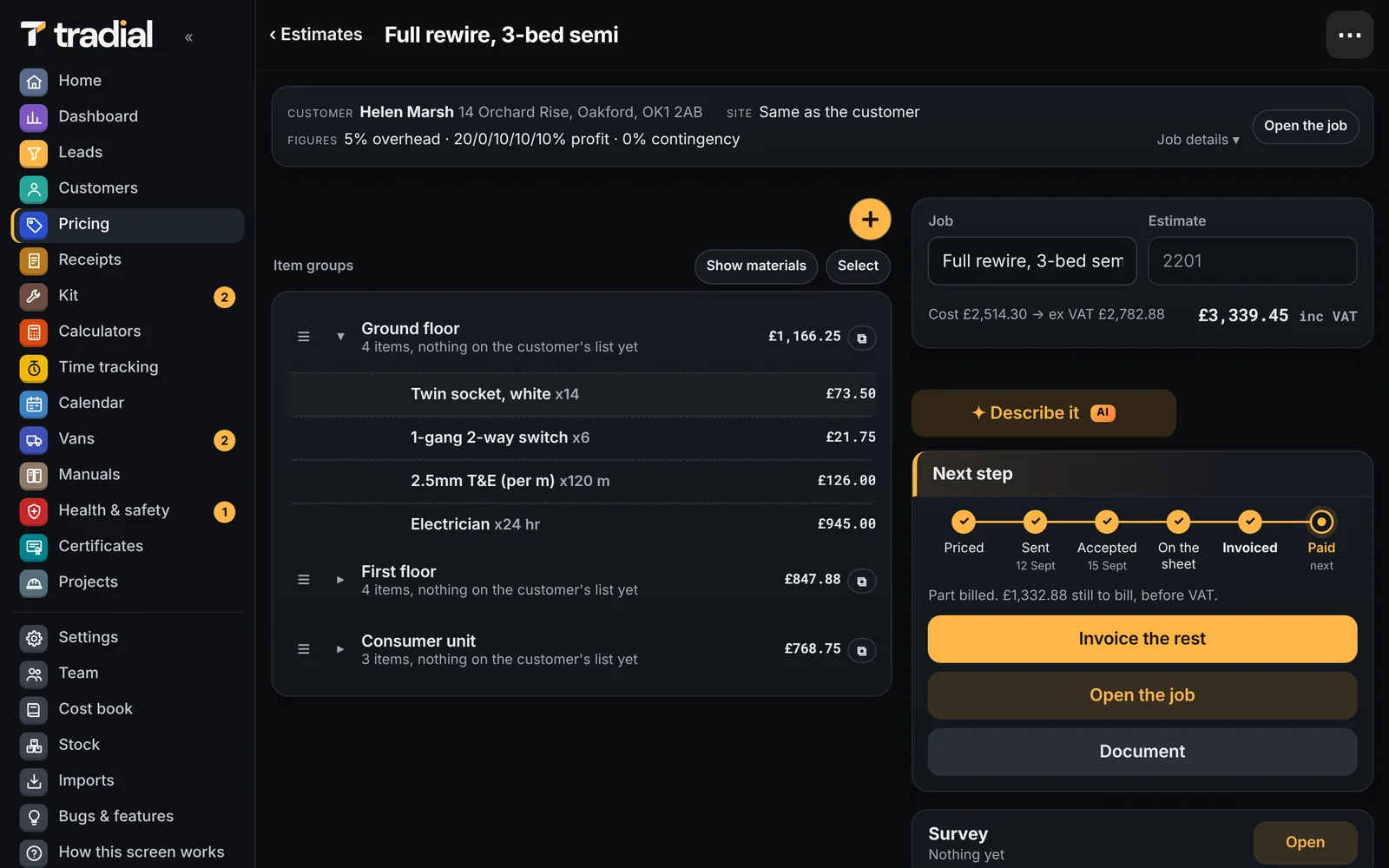Click the Kit wrench icon
The width and height of the screenshot is (1389, 868).
point(34,296)
